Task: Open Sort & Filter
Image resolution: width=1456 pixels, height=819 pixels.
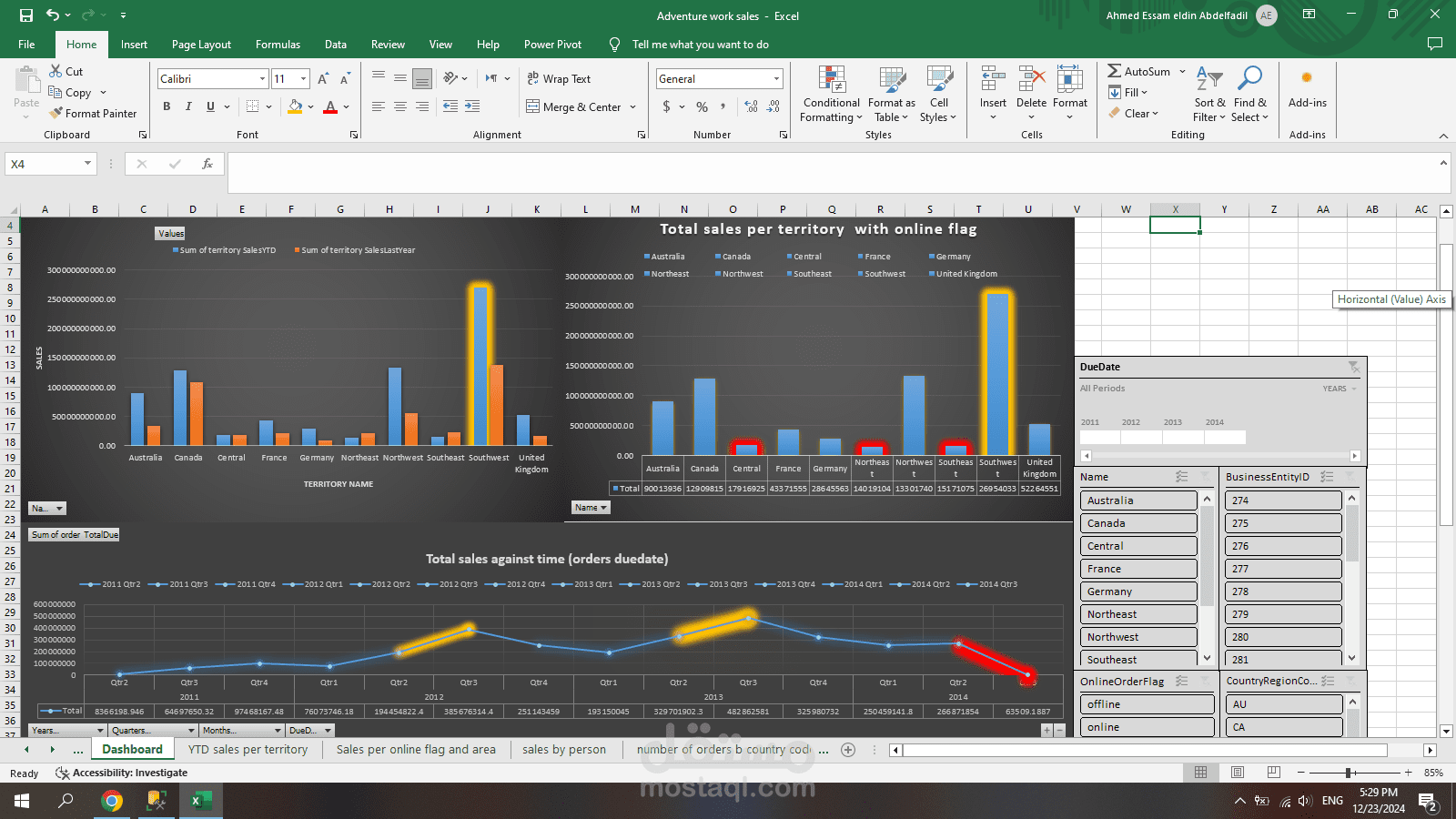Action: tap(1209, 94)
